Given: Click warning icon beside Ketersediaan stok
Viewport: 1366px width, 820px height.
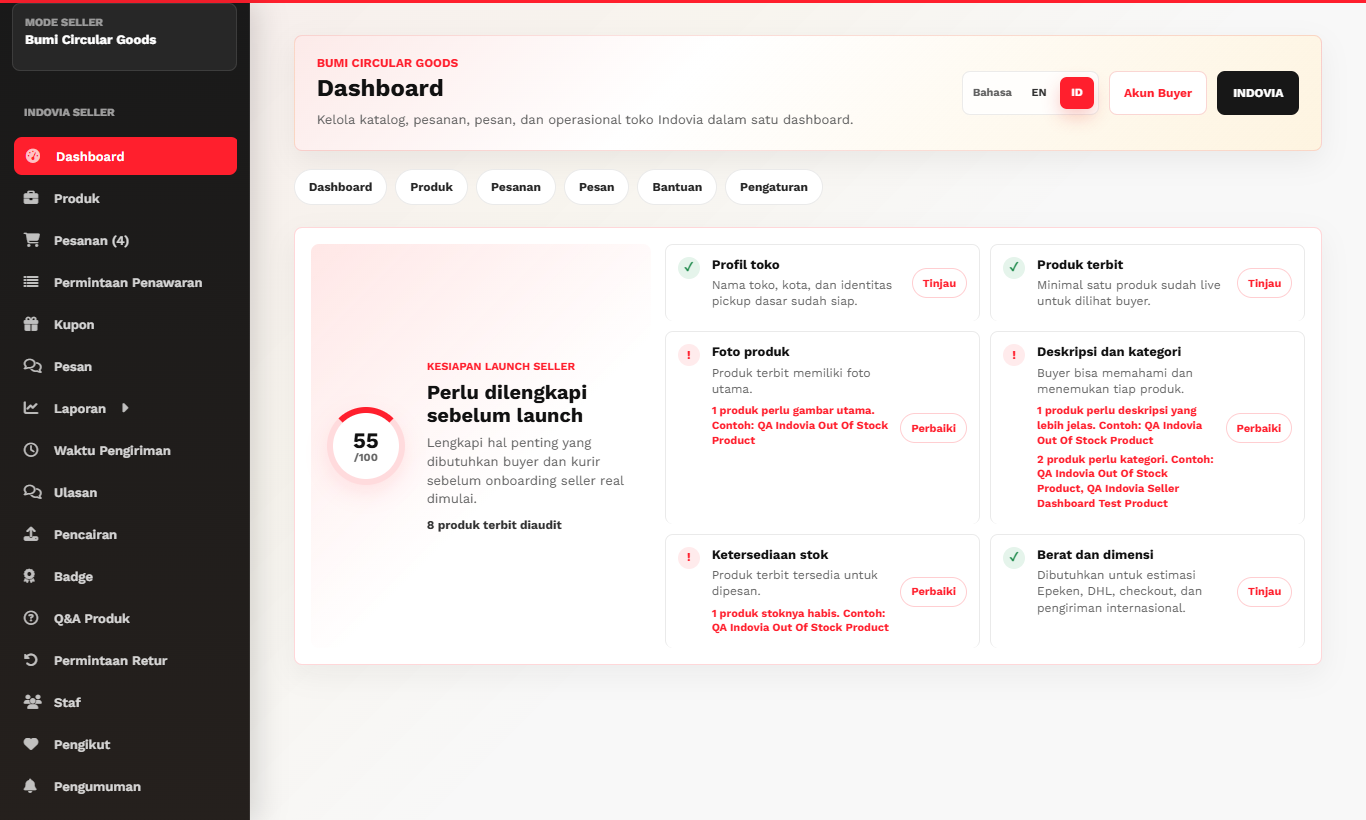Looking at the screenshot, I should 689,557.
